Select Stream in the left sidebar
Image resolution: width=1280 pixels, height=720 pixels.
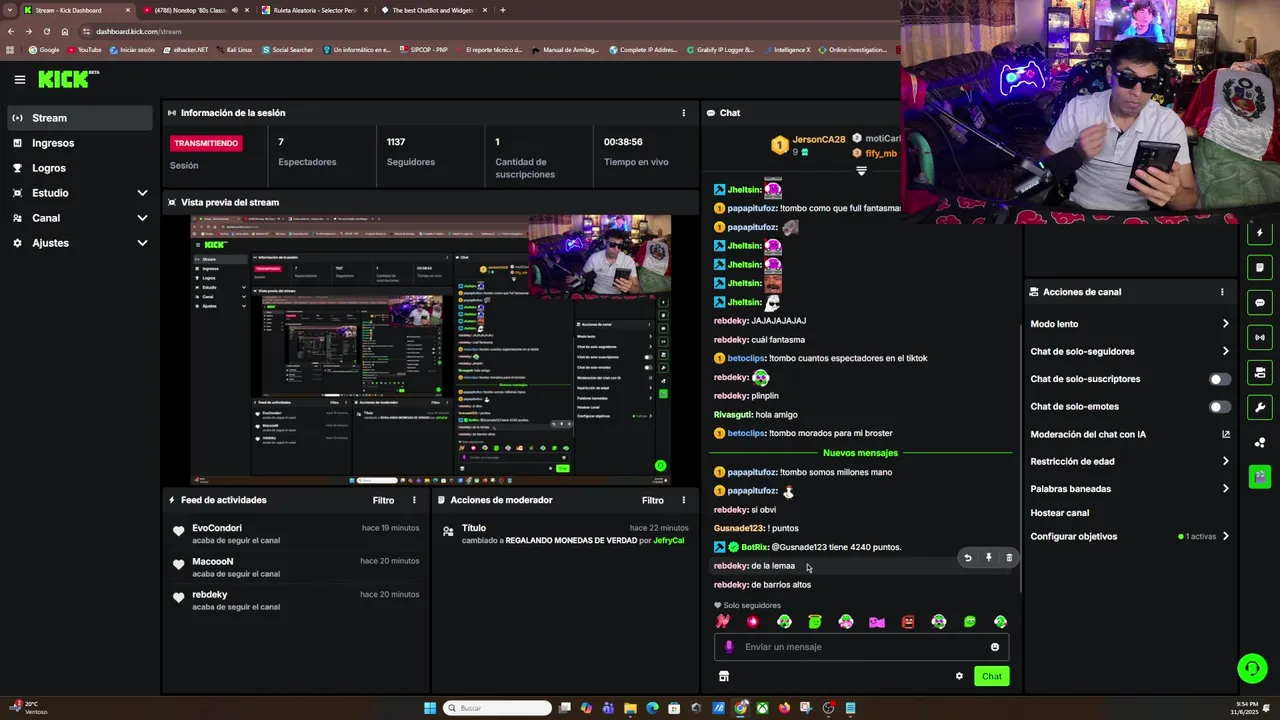pyautogui.click(x=80, y=118)
